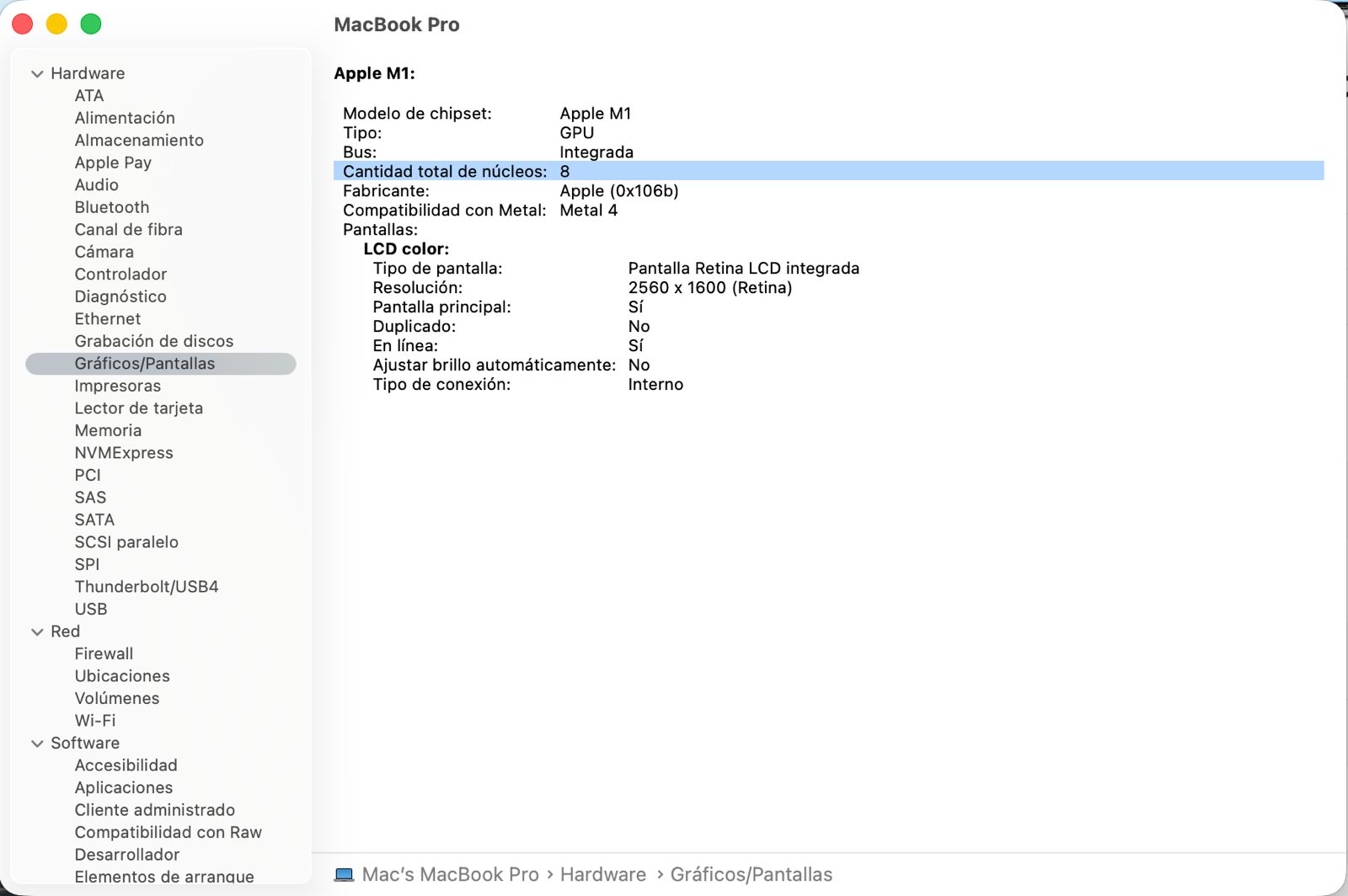The width and height of the screenshot is (1348, 896).
Task: Select Canal de fibra in the sidebar
Action: click(128, 230)
